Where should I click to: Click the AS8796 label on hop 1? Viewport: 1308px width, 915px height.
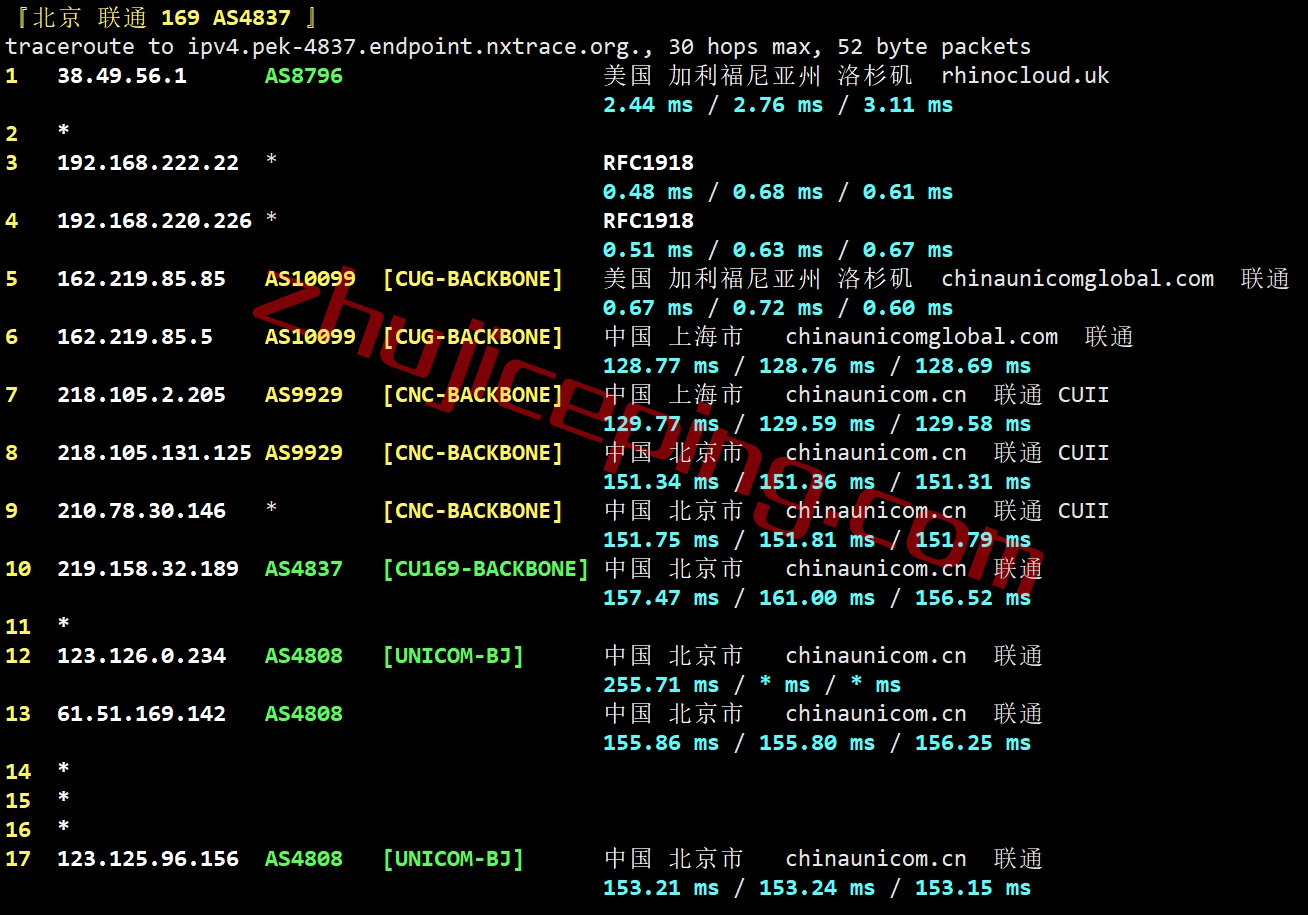coord(304,76)
